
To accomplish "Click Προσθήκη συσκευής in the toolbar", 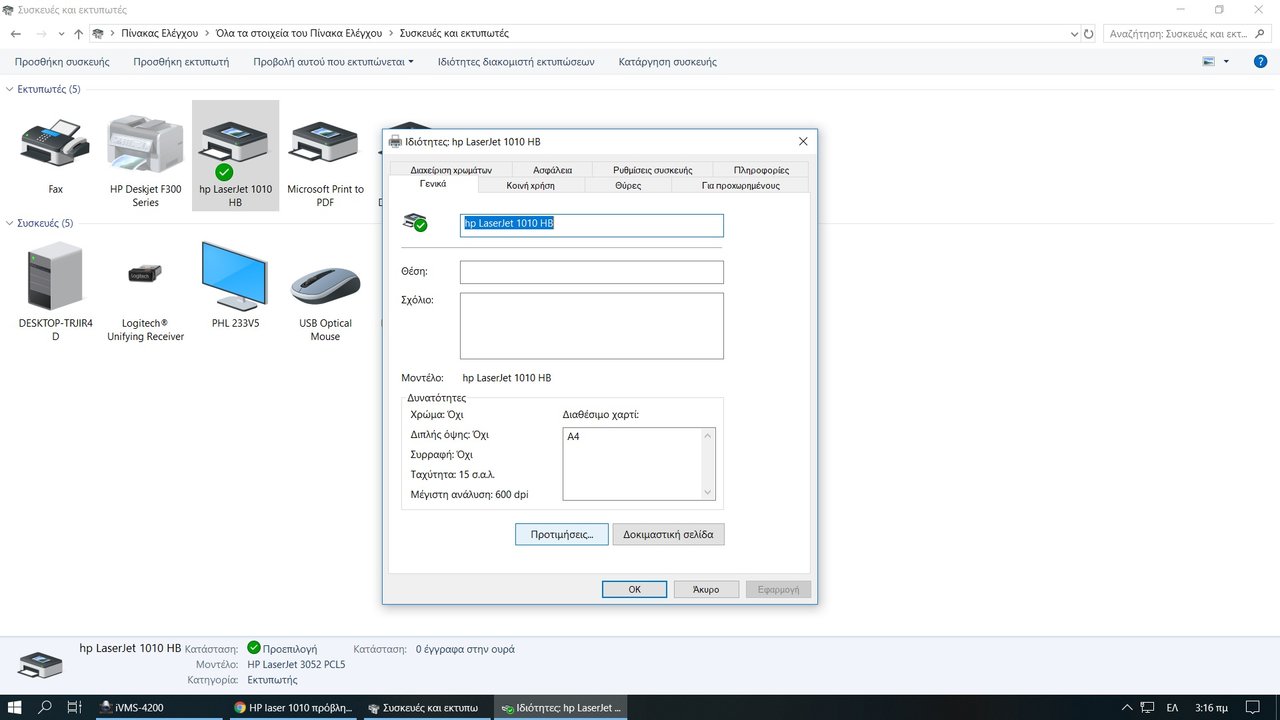I will pos(62,62).
